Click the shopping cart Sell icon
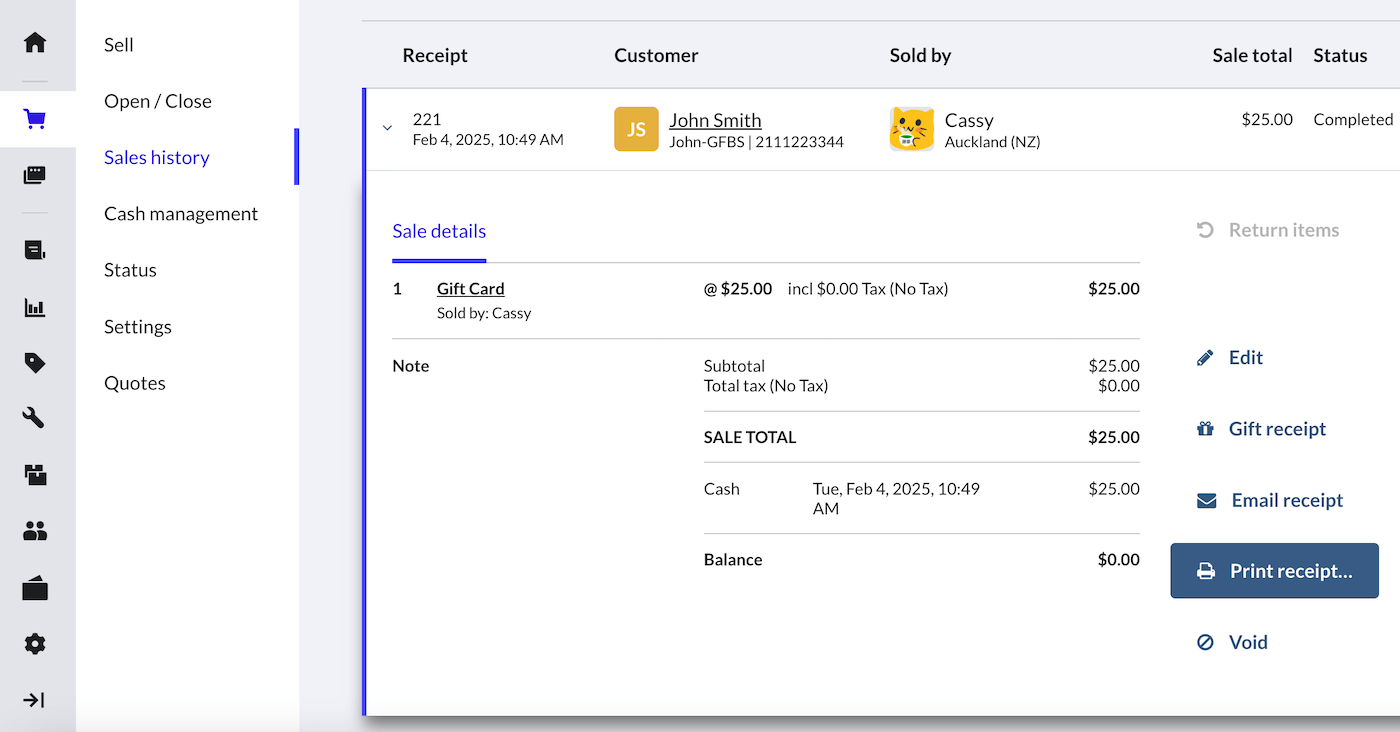 (x=35, y=120)
